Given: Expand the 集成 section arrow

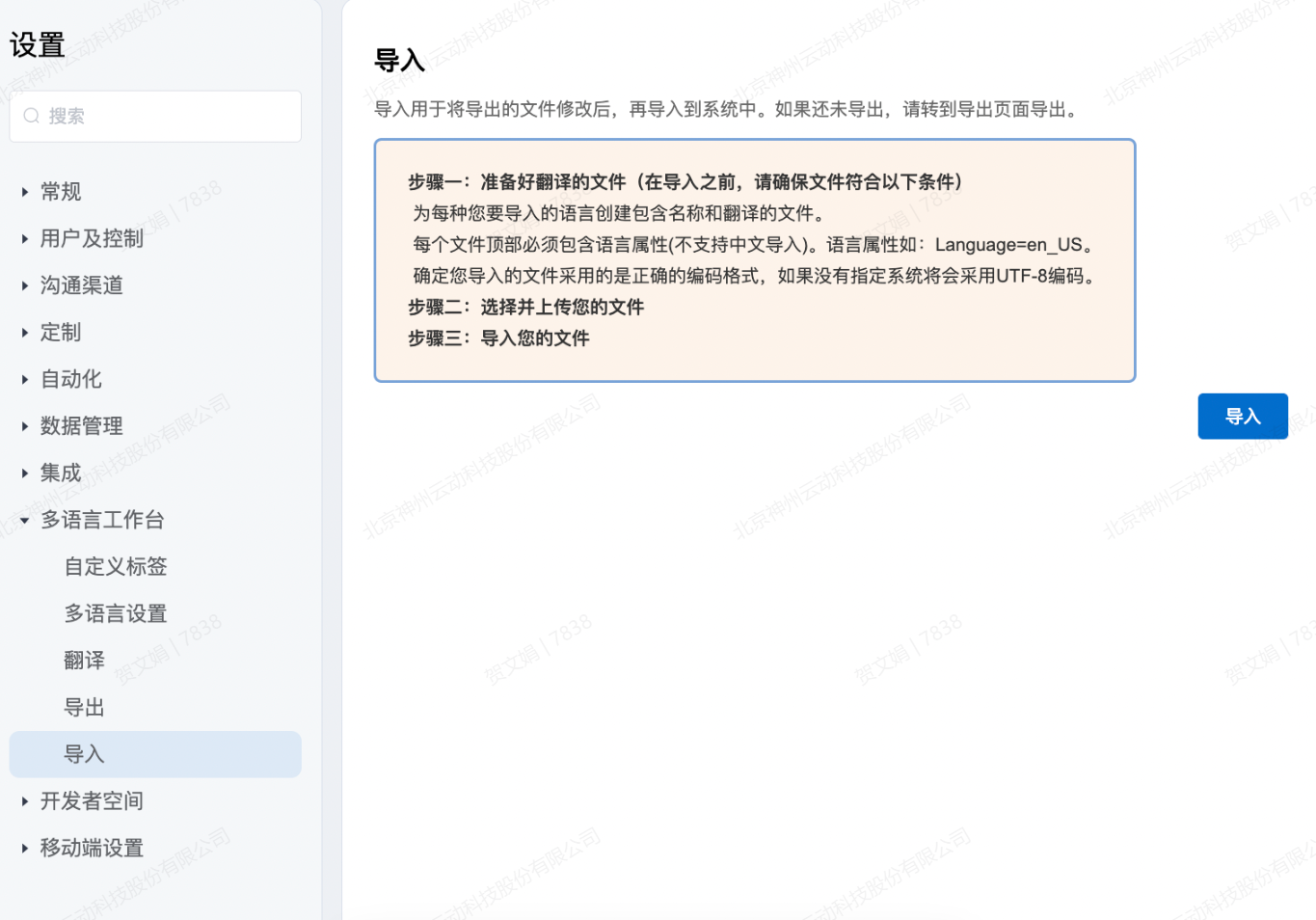Looking at the screenshot, I should tap(24, 473).
